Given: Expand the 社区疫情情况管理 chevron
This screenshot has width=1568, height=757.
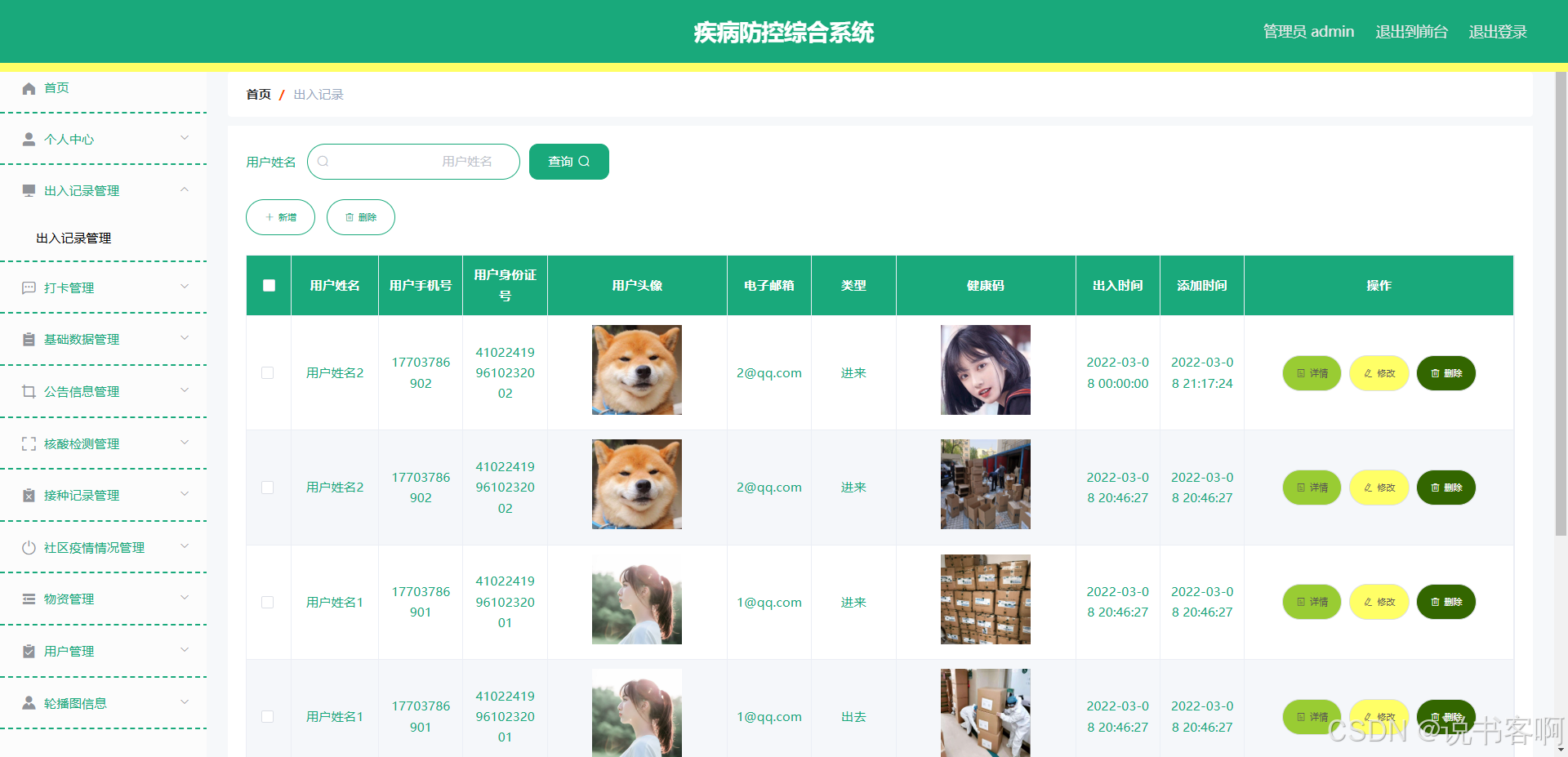Looking at the screenshot, I should pyautogui.click(x=185, y=545).
